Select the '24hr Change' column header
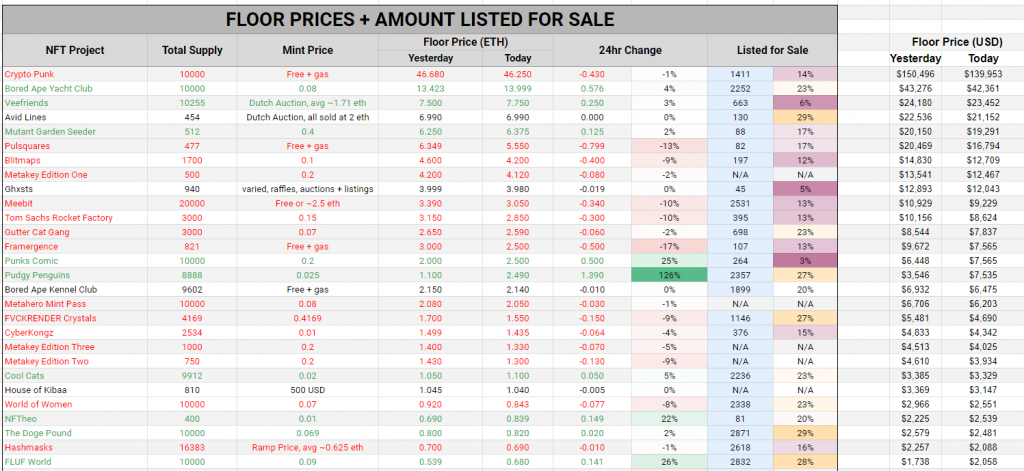This screenshot has height=471, width=1024. point(630,50)
